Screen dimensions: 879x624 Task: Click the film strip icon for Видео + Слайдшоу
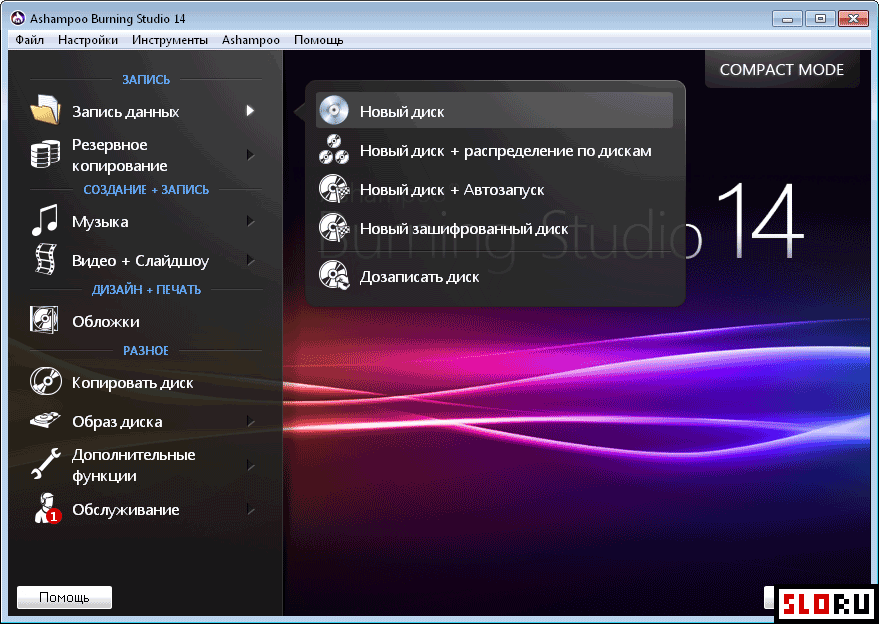pyautogui.click(x=45, y=259)
